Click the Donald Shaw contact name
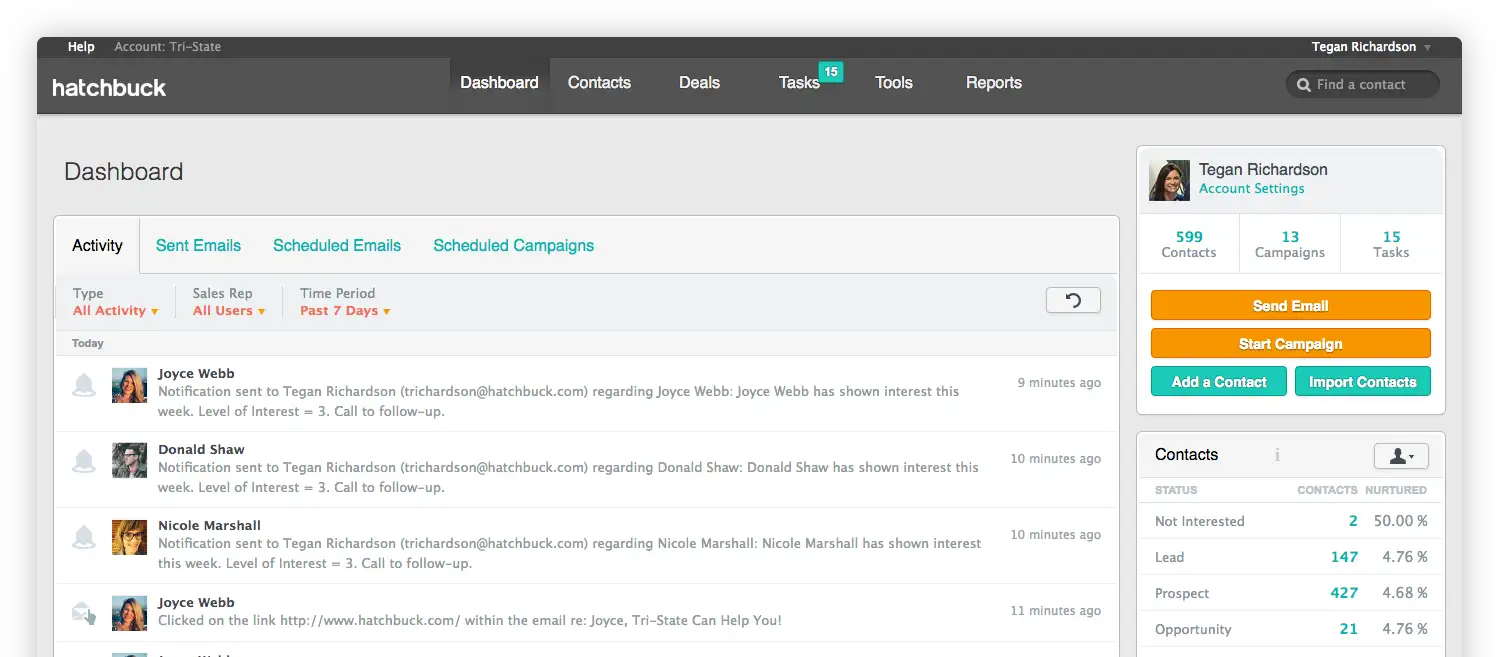 201,450
